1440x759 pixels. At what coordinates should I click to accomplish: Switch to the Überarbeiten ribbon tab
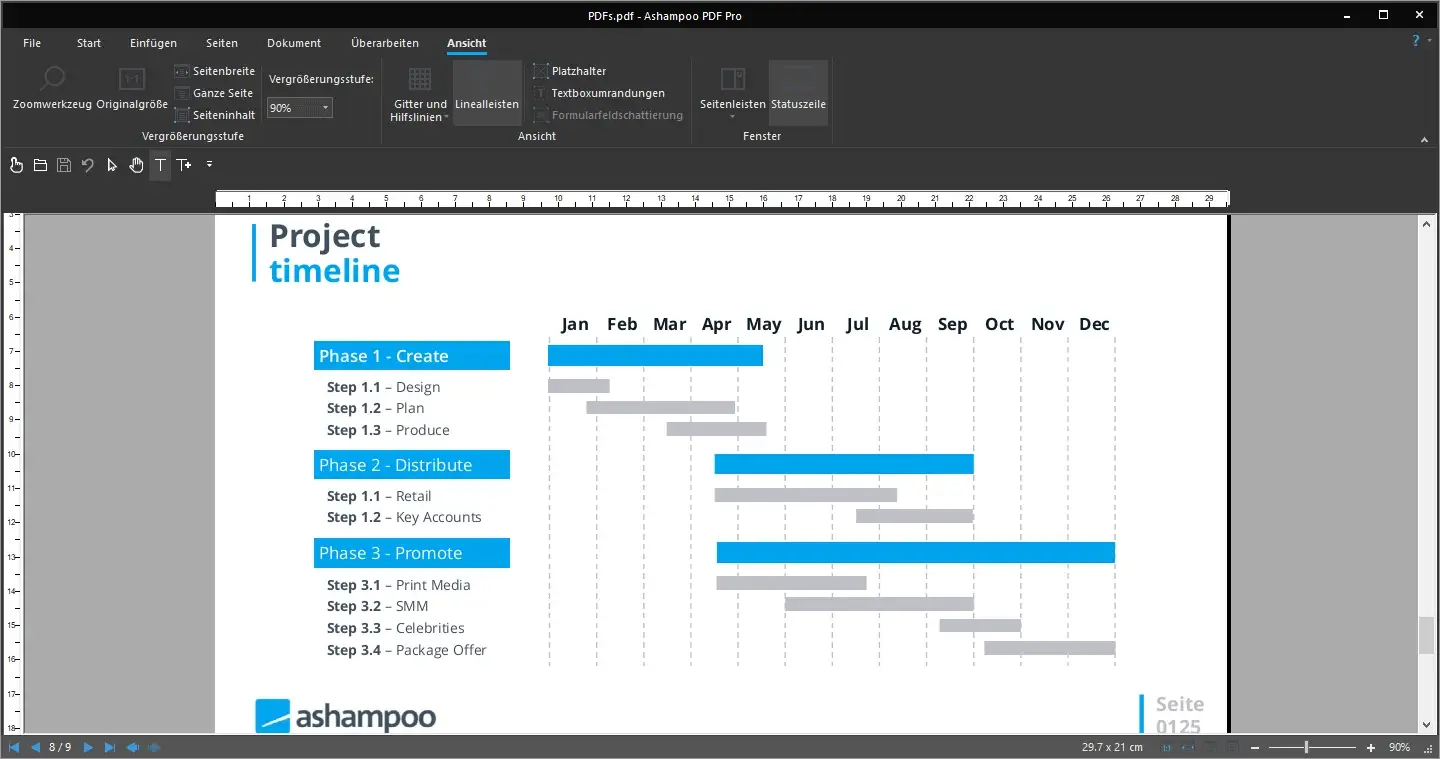point(384,43)
